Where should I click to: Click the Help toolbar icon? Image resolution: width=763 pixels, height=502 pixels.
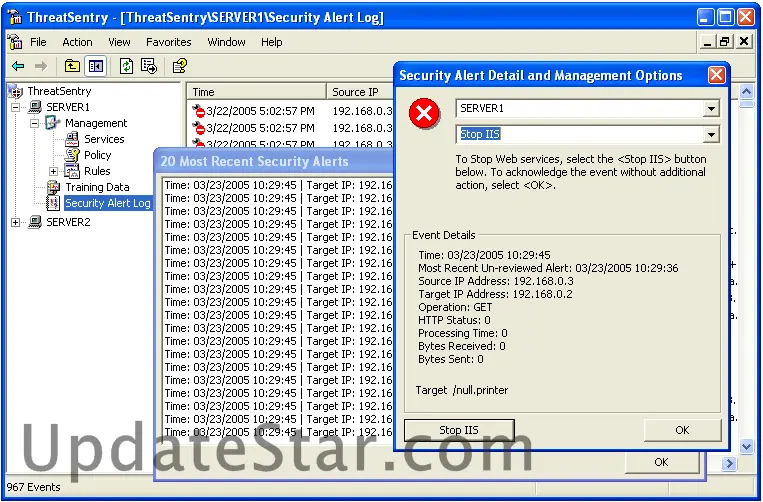click(180, 66)
